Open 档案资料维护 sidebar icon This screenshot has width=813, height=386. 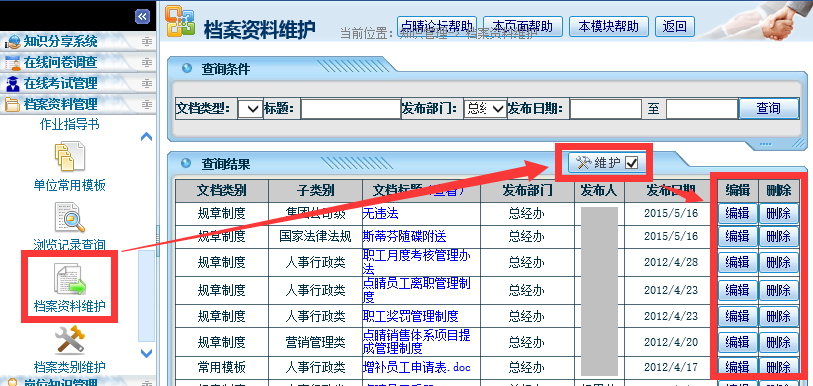click(69, 279)
